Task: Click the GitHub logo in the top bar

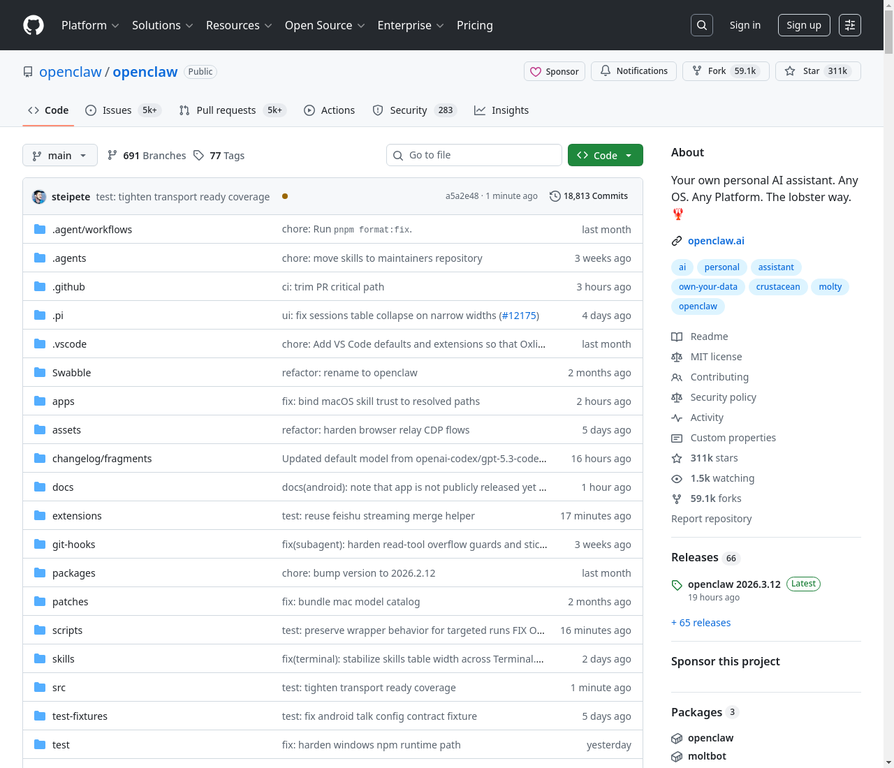Action: pyautogui.click(x=32, y=25)
